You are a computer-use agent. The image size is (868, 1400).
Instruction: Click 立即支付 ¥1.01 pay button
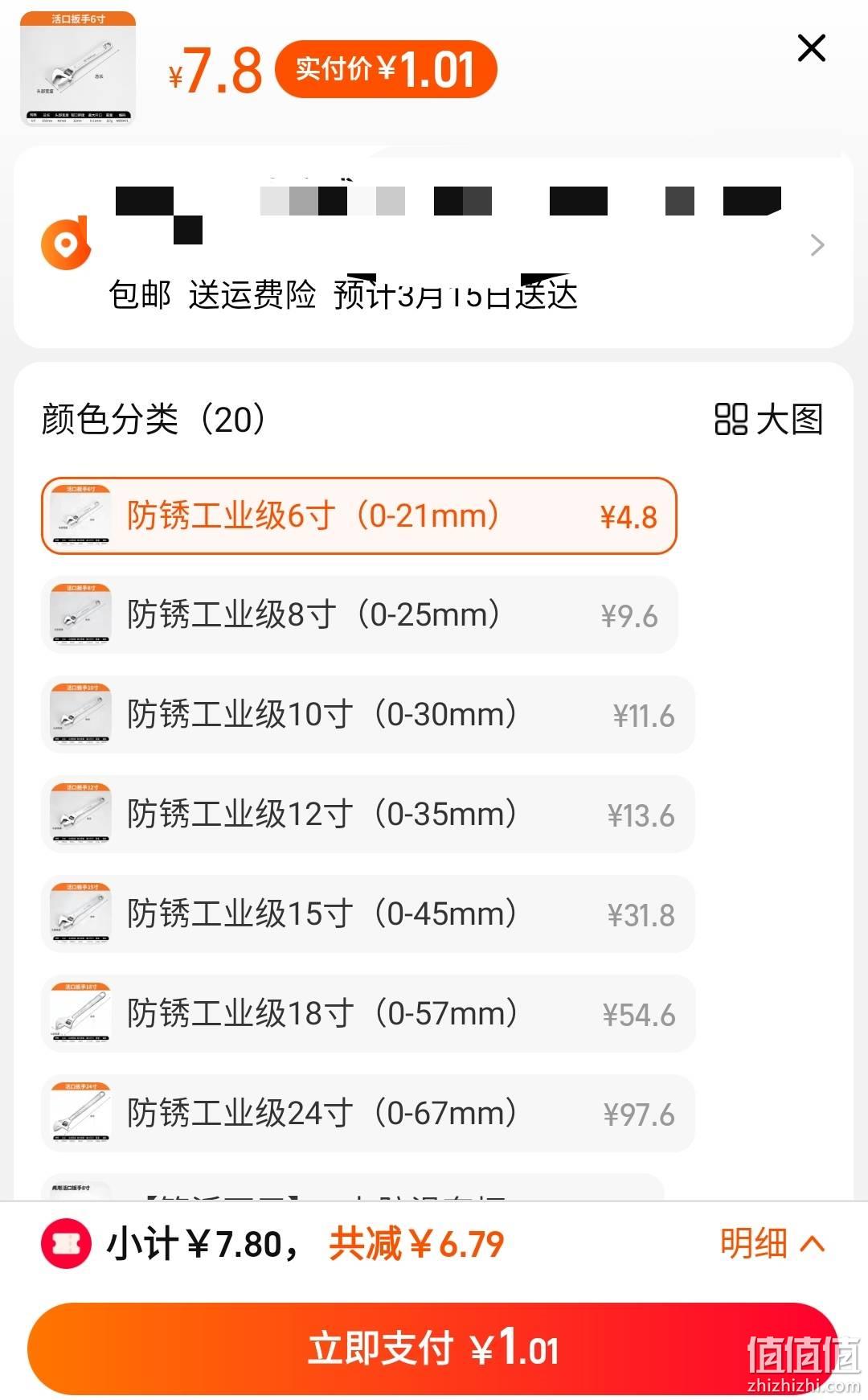pos(434,1349)
